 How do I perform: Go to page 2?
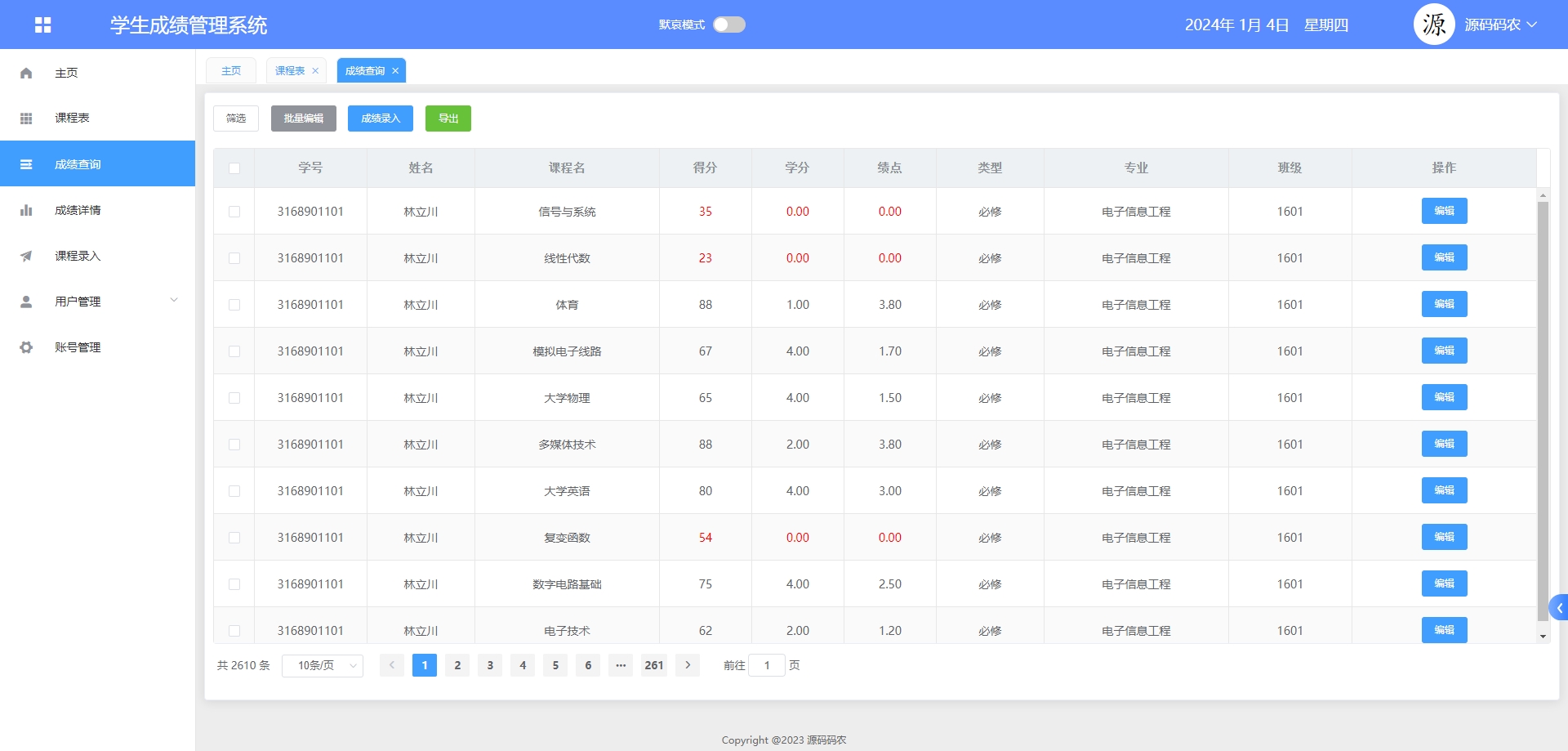(x=457, y=665)
